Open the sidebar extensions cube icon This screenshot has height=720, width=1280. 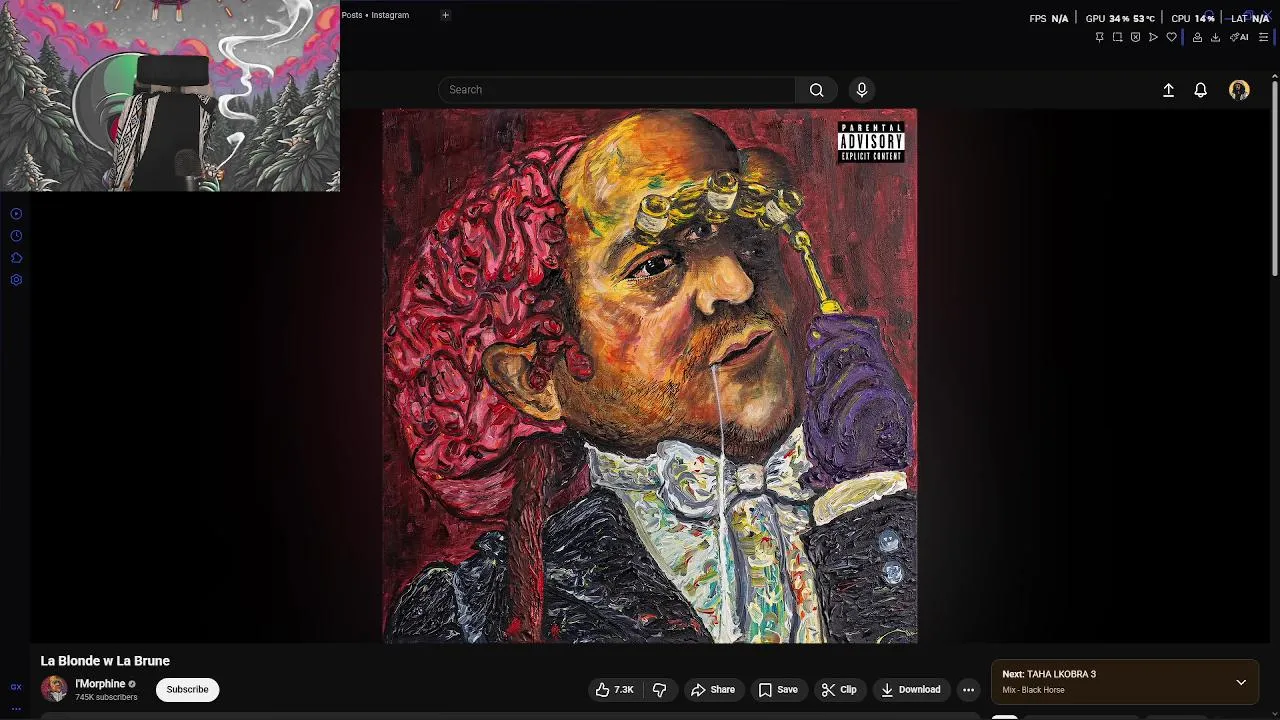(x=16, y=258)
